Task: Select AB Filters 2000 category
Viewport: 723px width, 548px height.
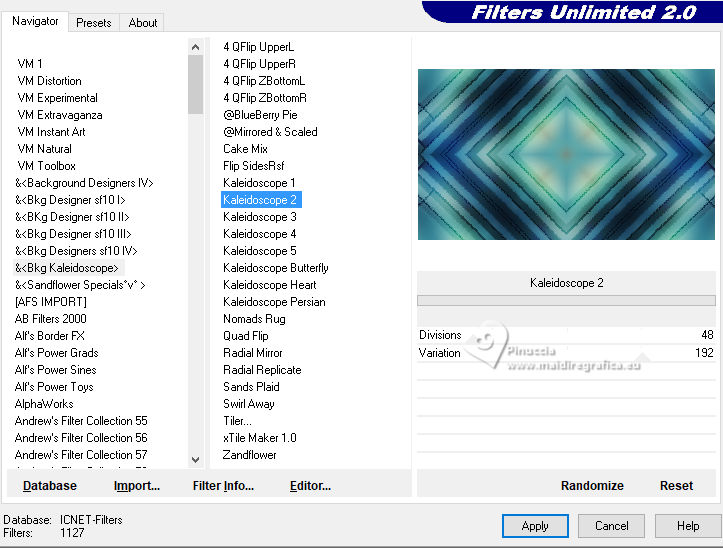Action: (x=51, y=319)
